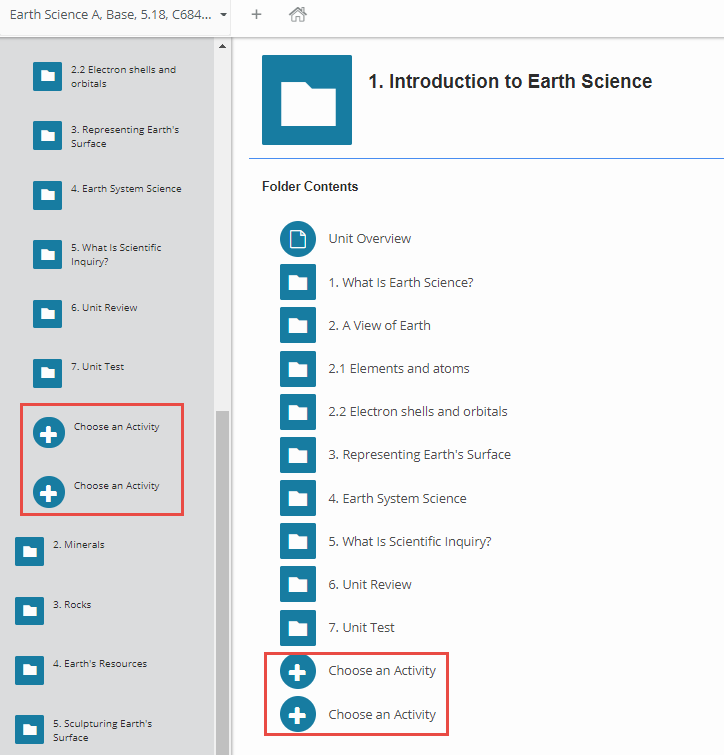Image resolution: width=724 pixels, height=755 pixels.
Task: Open 1. What Is Earth Science? link
Action: point(400,282)
